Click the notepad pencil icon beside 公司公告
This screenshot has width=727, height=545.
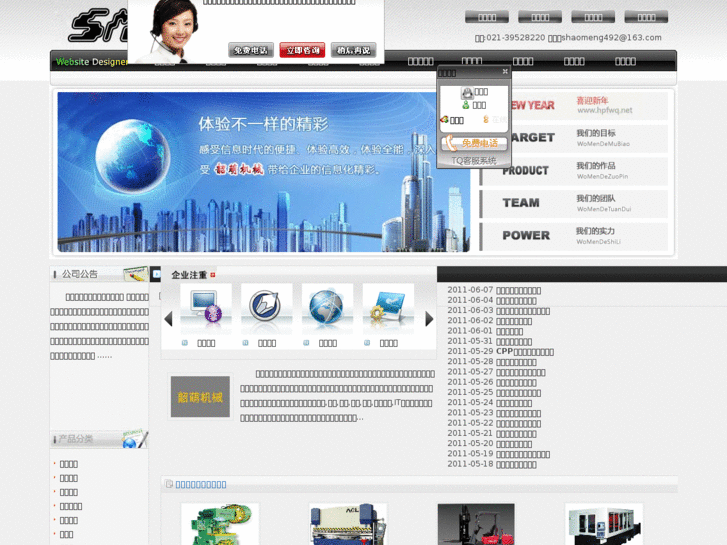[x=136, y=274]
